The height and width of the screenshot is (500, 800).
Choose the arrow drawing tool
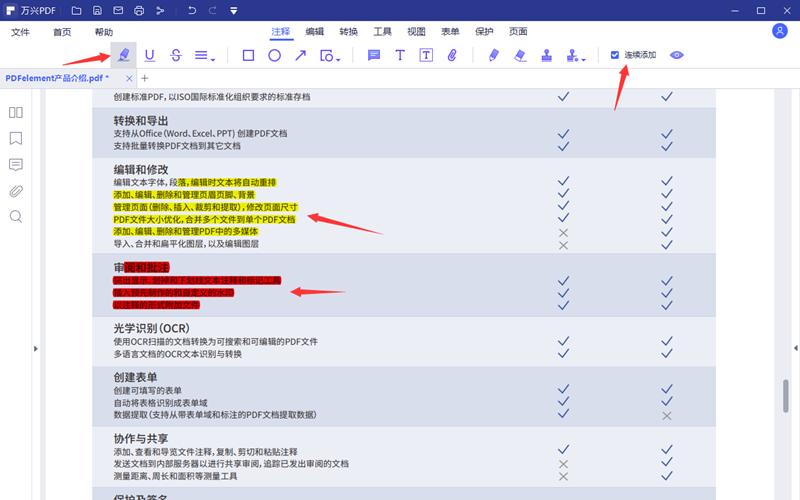click(x=300, y=55)
